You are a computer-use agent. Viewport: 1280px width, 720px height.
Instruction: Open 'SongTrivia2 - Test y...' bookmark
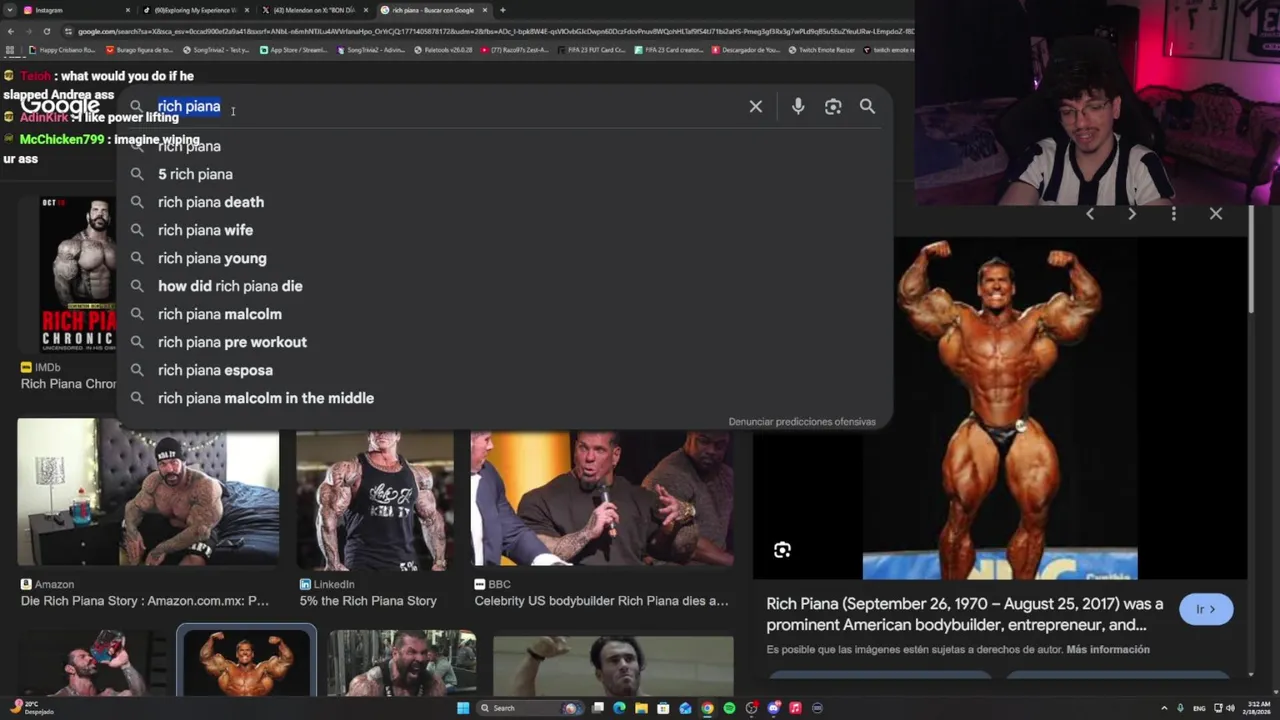(x=215, y=49)
